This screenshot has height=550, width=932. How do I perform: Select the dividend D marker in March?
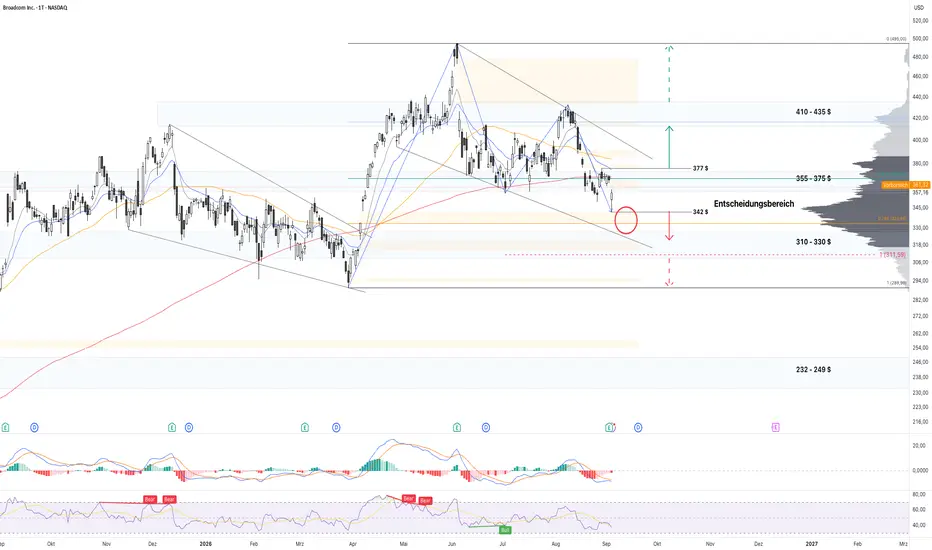(336, 427)
